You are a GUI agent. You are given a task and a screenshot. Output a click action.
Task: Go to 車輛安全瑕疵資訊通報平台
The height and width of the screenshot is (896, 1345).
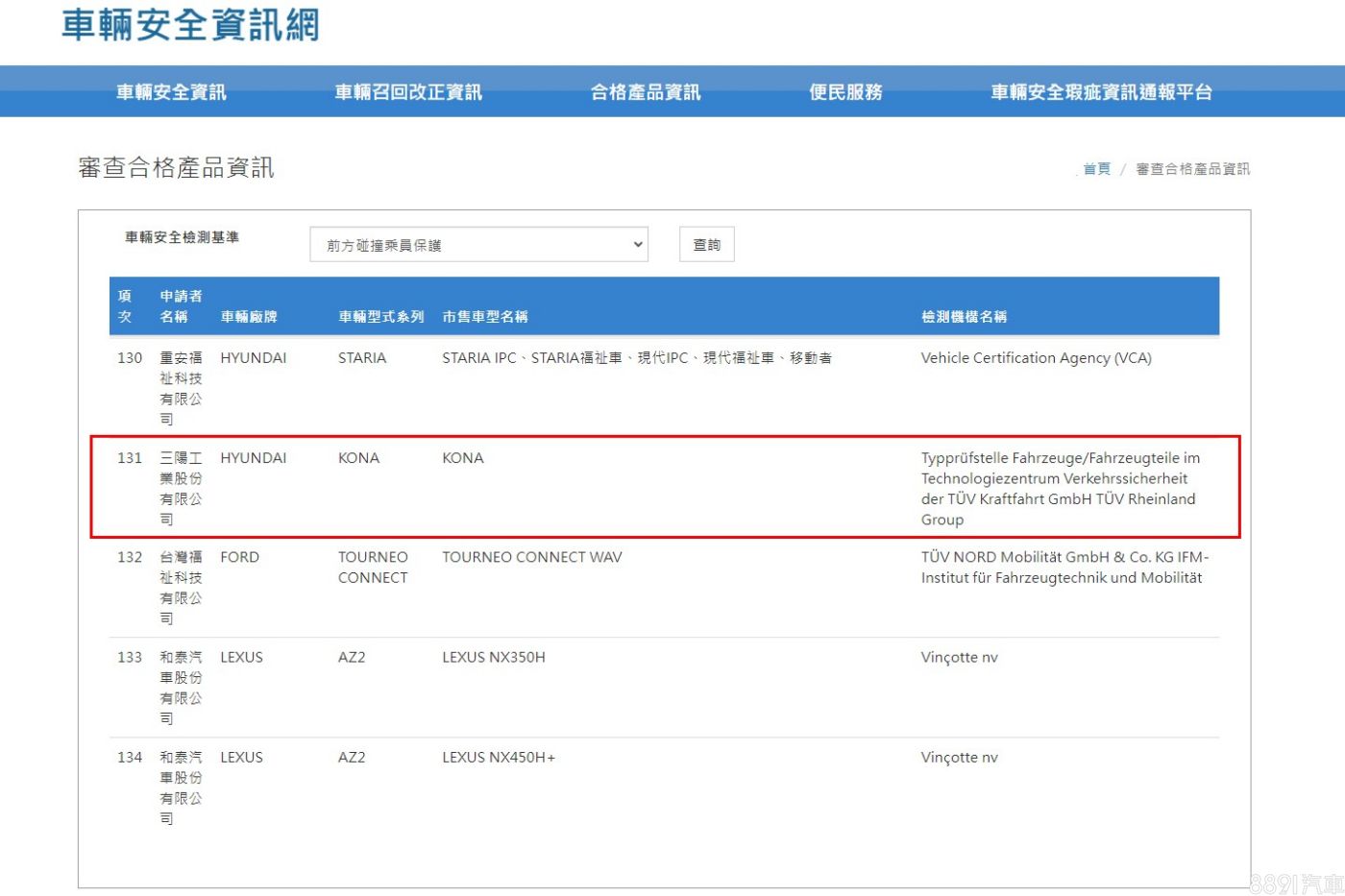tap(1101, 92)
